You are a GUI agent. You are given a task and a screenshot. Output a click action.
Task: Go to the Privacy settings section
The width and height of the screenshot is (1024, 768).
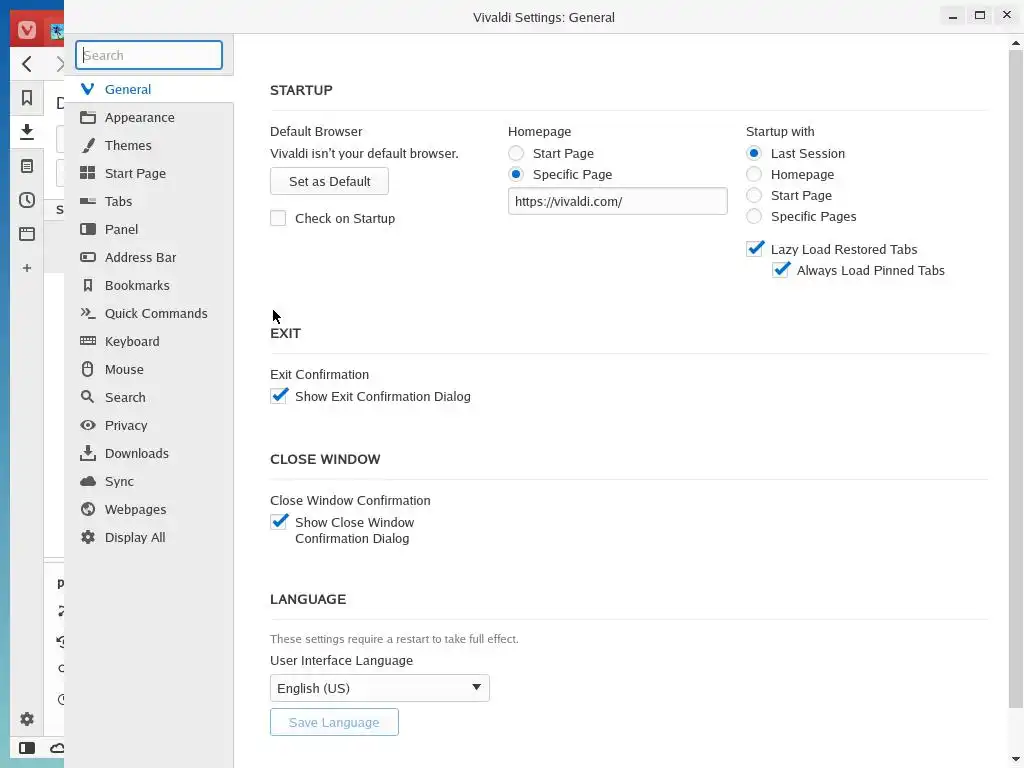(x=125, y=425)
